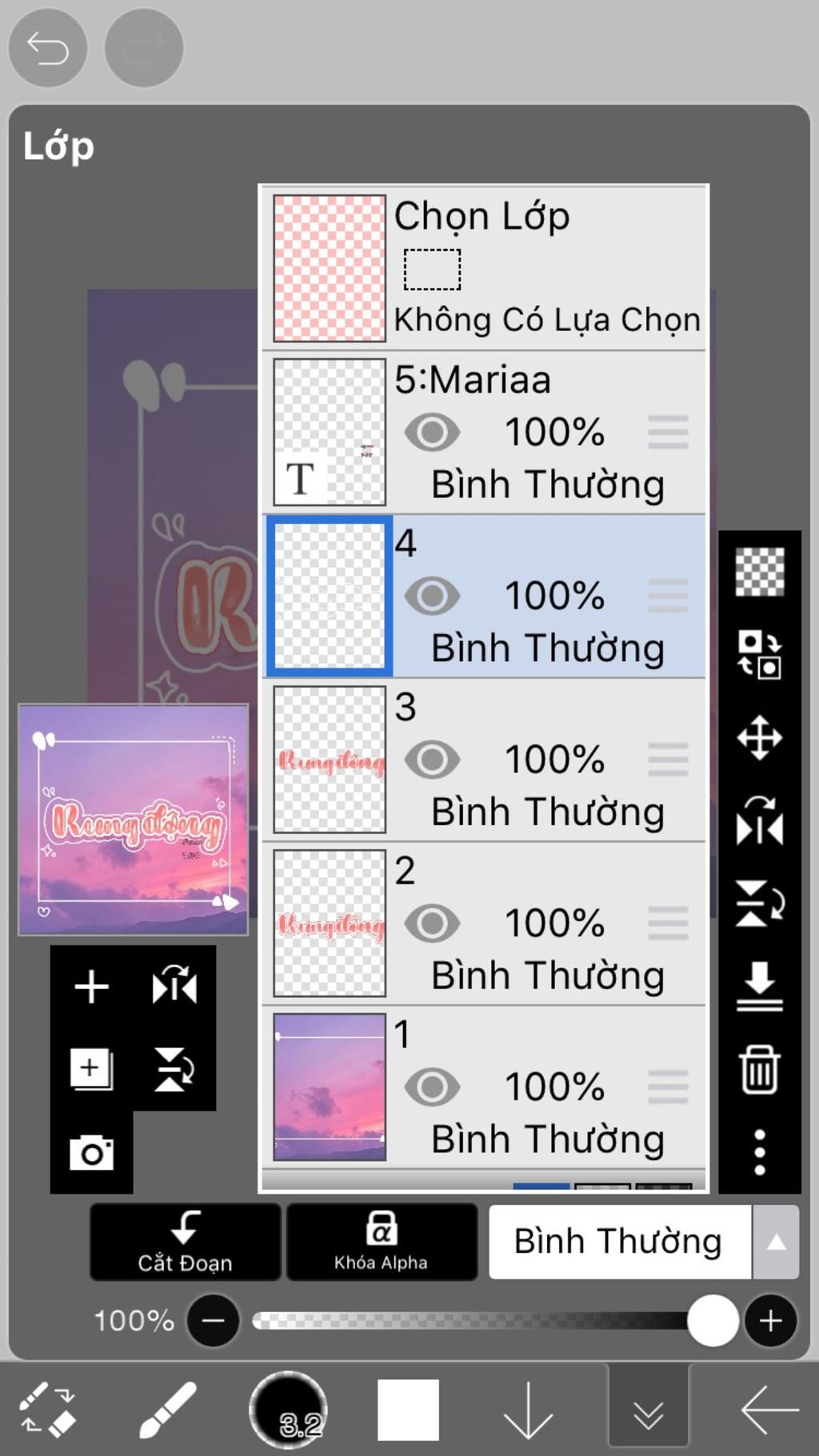Image resolution: width=819 pixels, height=1456 pixels.
Task: Open the three-dots more options menu
Action: coord(759,1152)
